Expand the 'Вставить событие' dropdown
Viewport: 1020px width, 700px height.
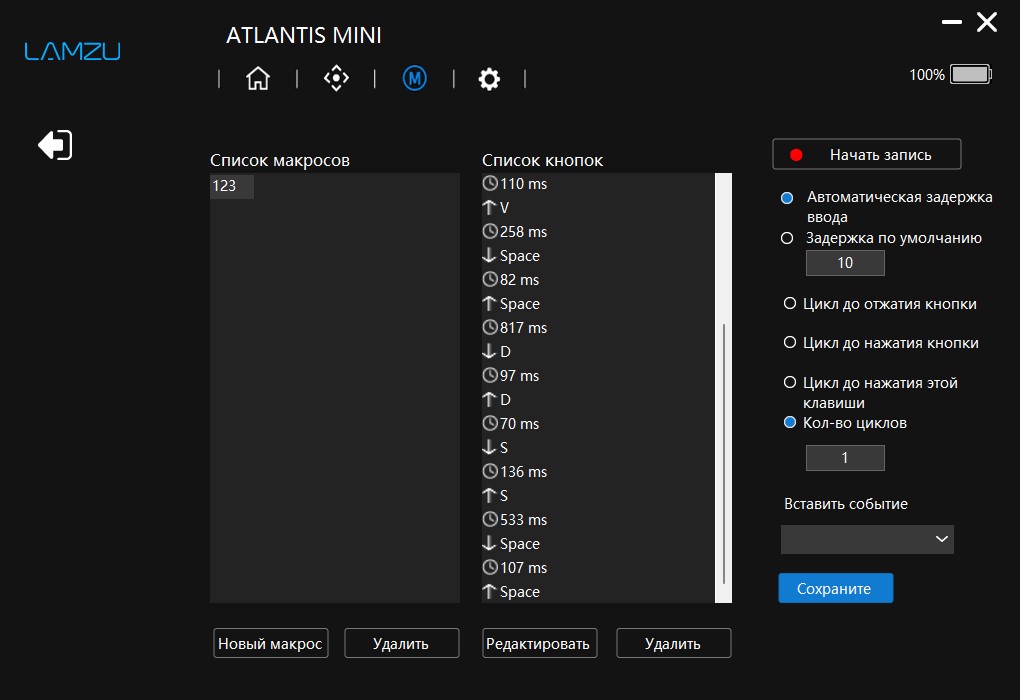[867, 539]
